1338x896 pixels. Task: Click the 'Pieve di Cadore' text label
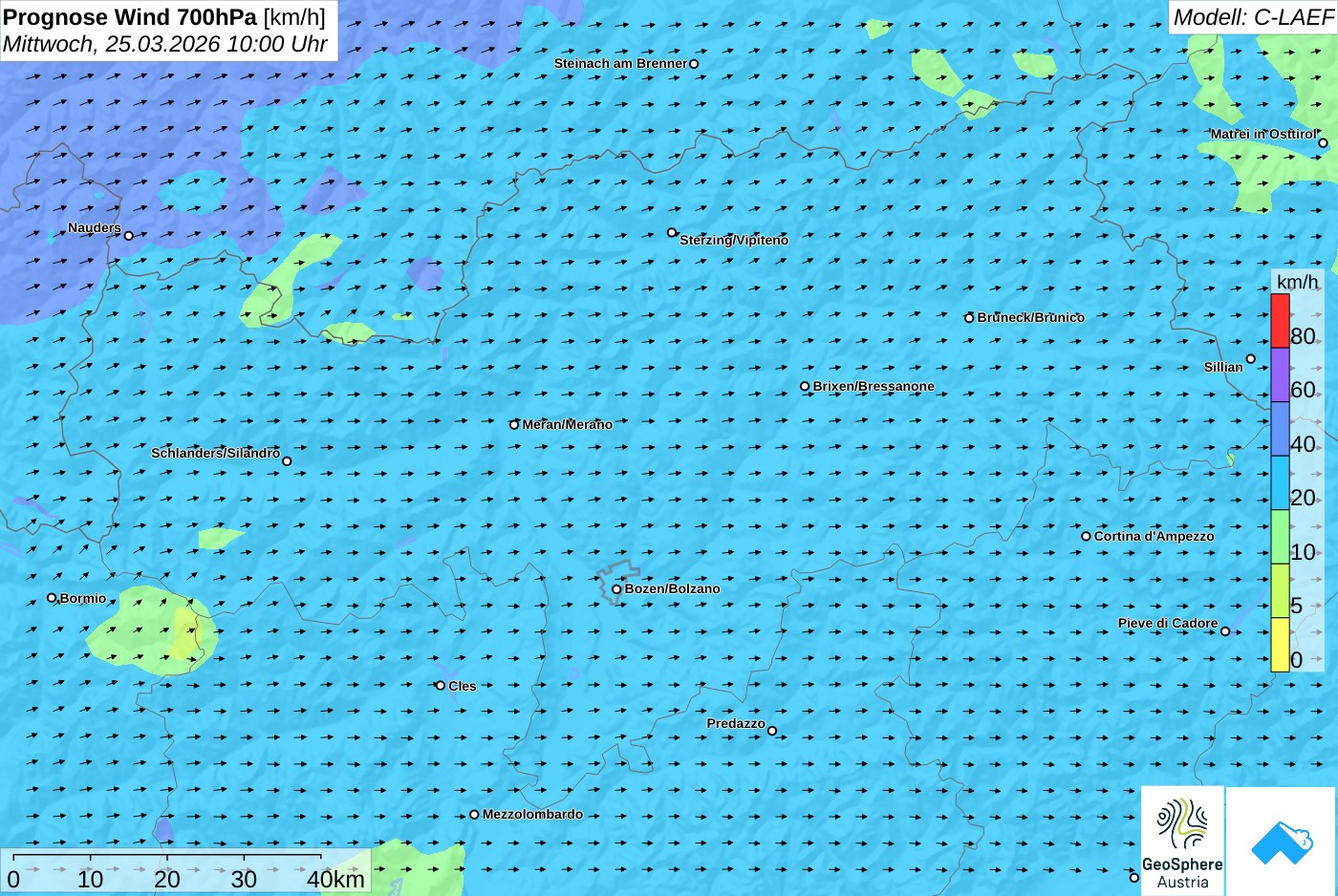pos(1168,623)
